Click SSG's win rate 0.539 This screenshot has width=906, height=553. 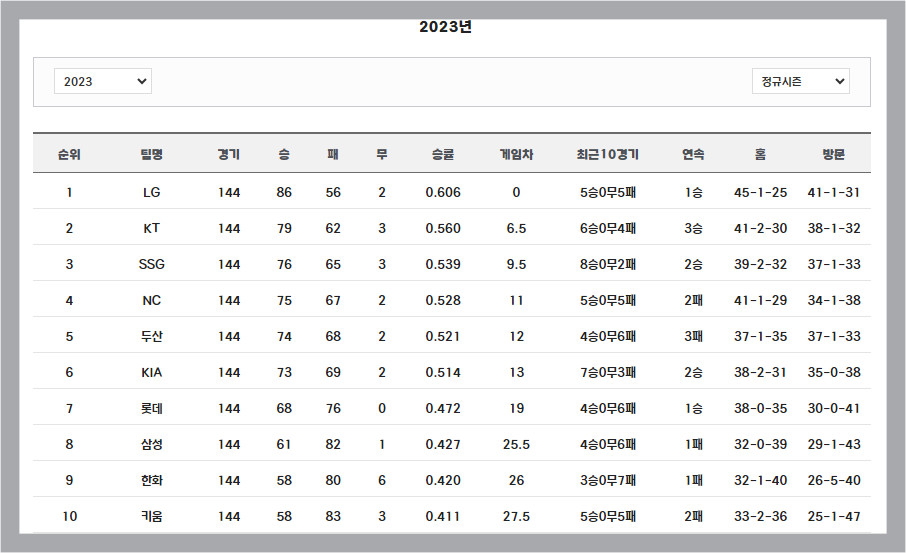(443, 265)
